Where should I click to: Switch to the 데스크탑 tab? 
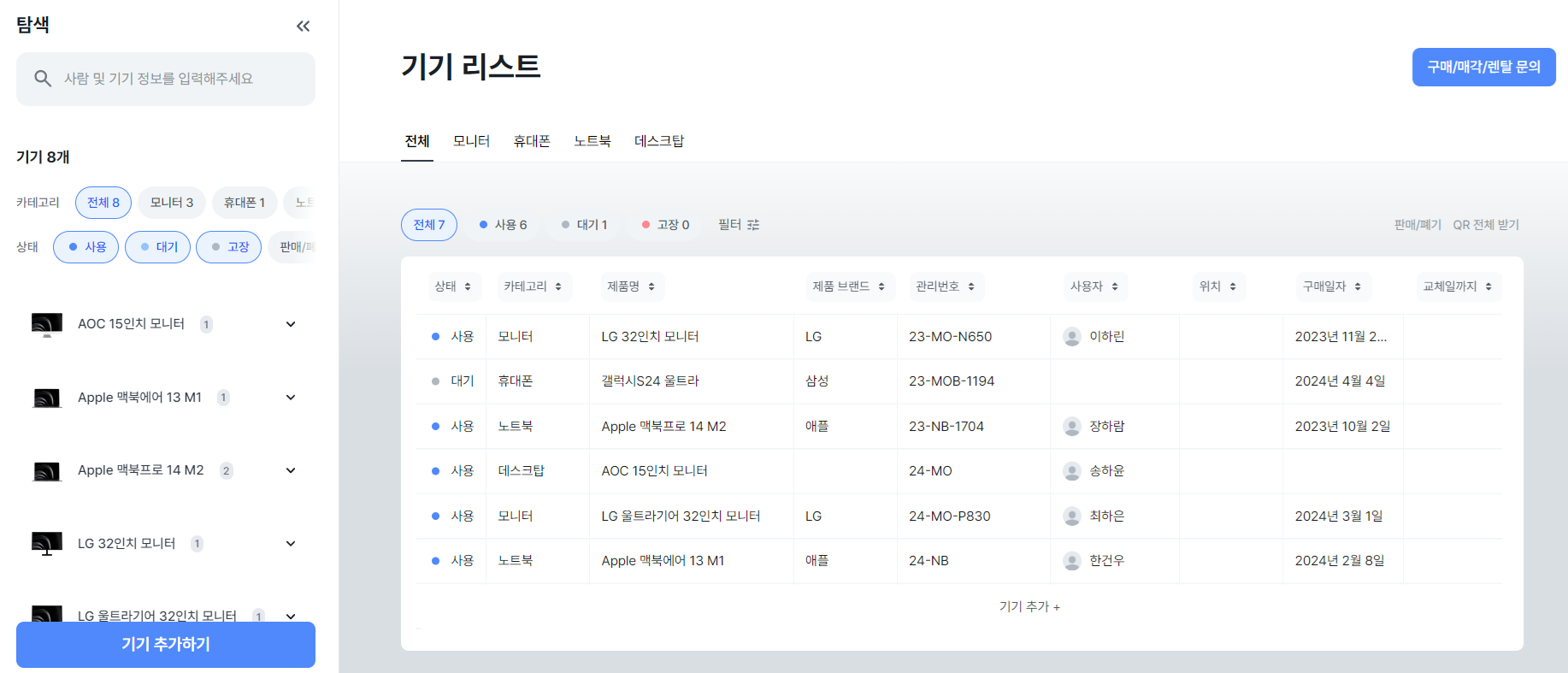coord(658,141)
